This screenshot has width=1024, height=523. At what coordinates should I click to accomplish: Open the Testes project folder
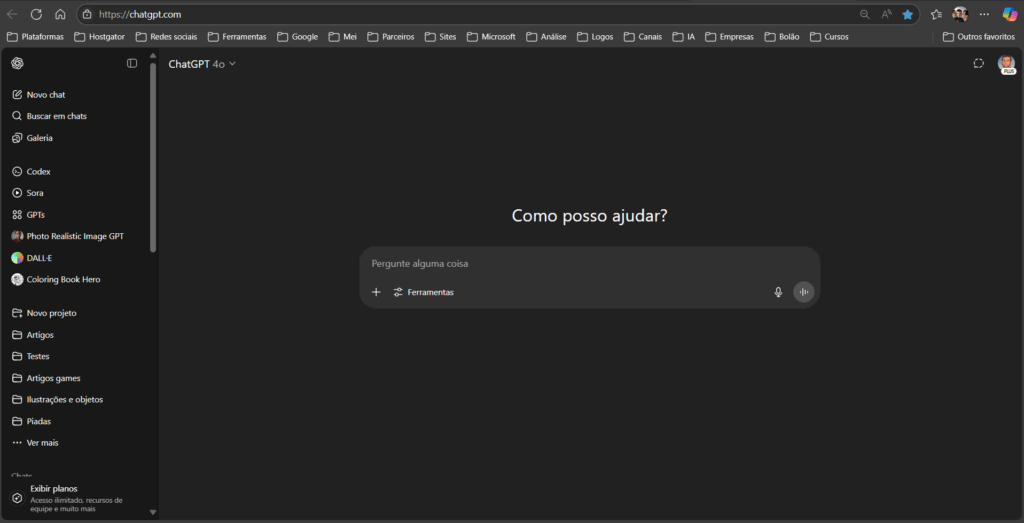[x=30, y=357]
